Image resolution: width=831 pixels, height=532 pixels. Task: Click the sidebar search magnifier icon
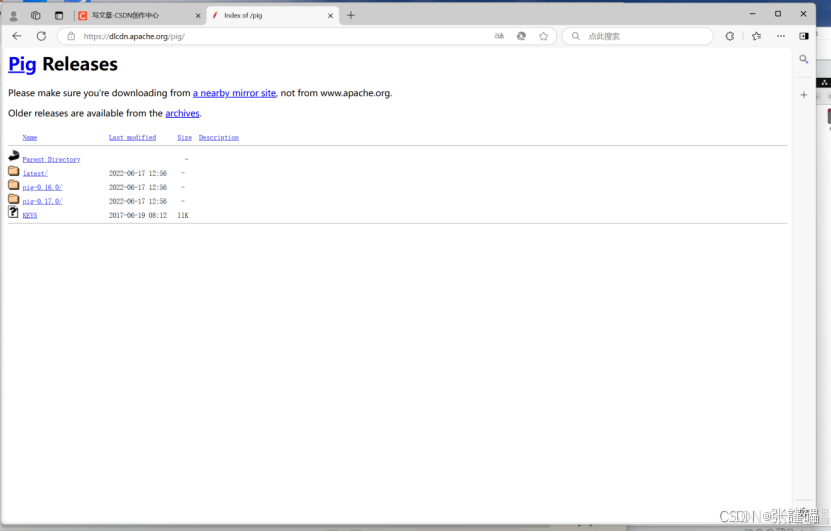point(804,59)
